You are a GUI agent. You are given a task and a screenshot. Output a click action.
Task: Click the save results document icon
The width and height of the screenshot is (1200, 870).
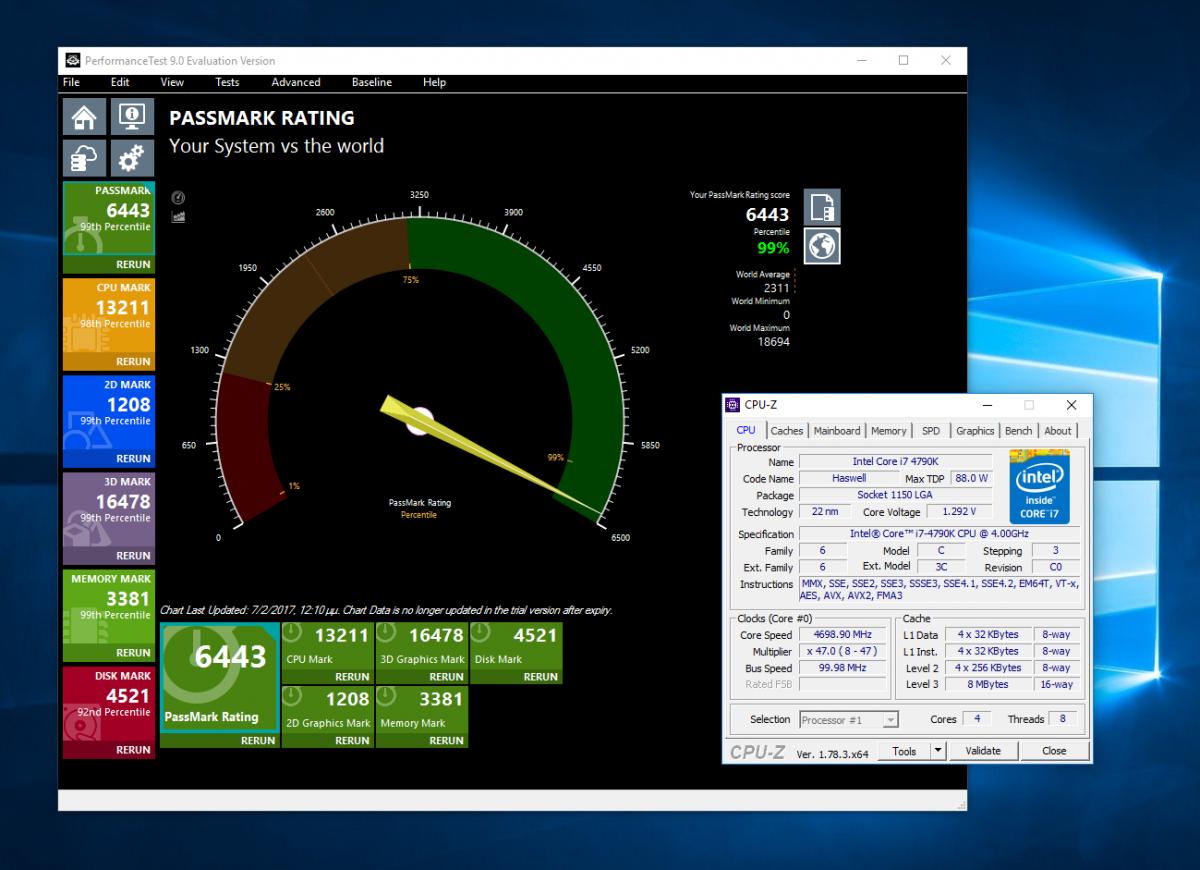[x=822, y=207]
